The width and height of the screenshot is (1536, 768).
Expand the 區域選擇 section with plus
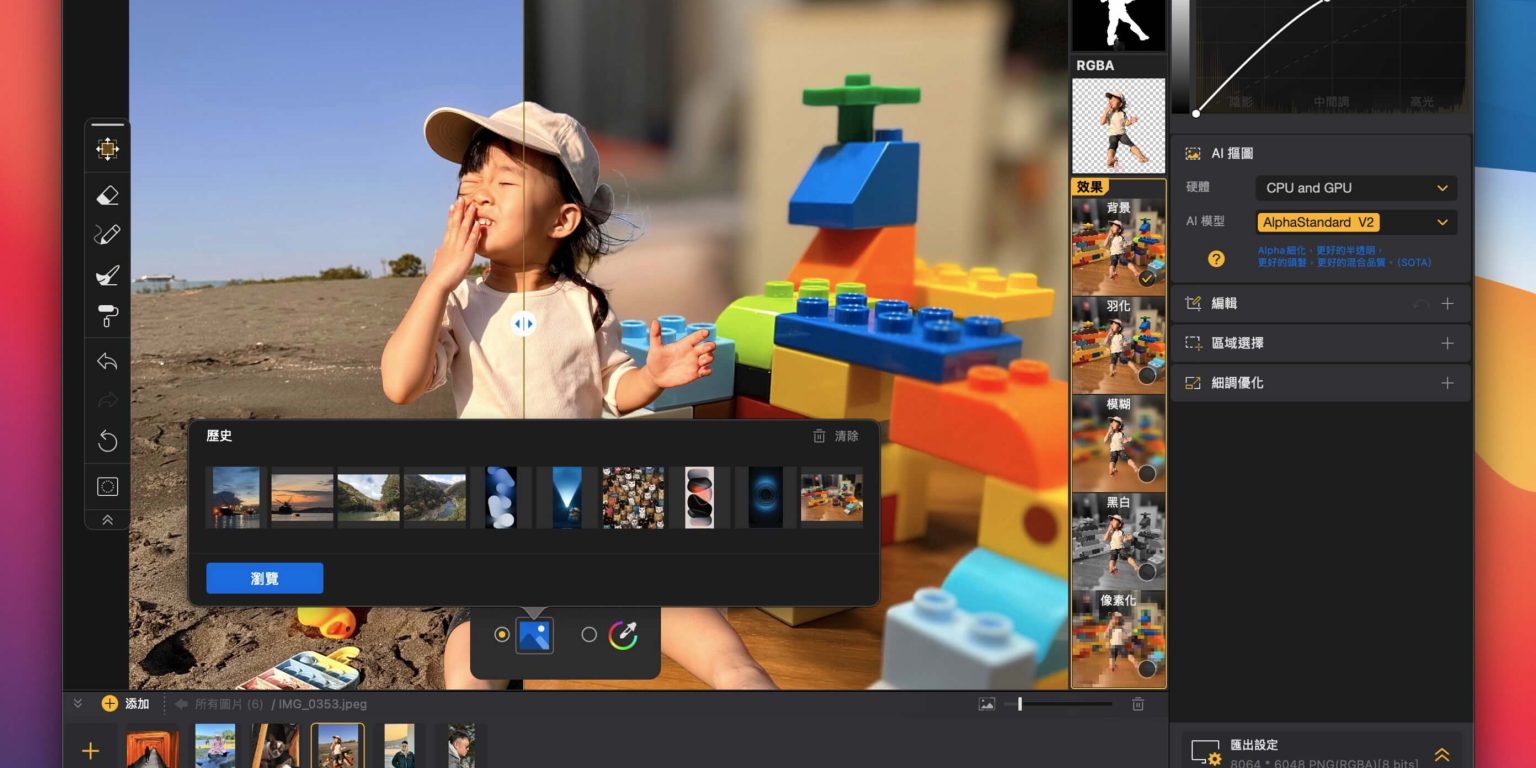pyautogui.click(x=1446, y=343)
